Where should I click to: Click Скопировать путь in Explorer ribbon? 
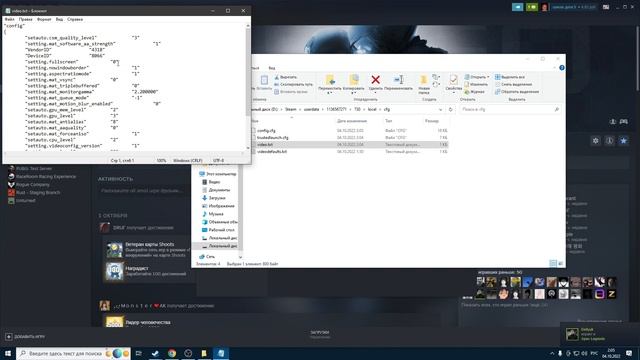coord(293,84)
